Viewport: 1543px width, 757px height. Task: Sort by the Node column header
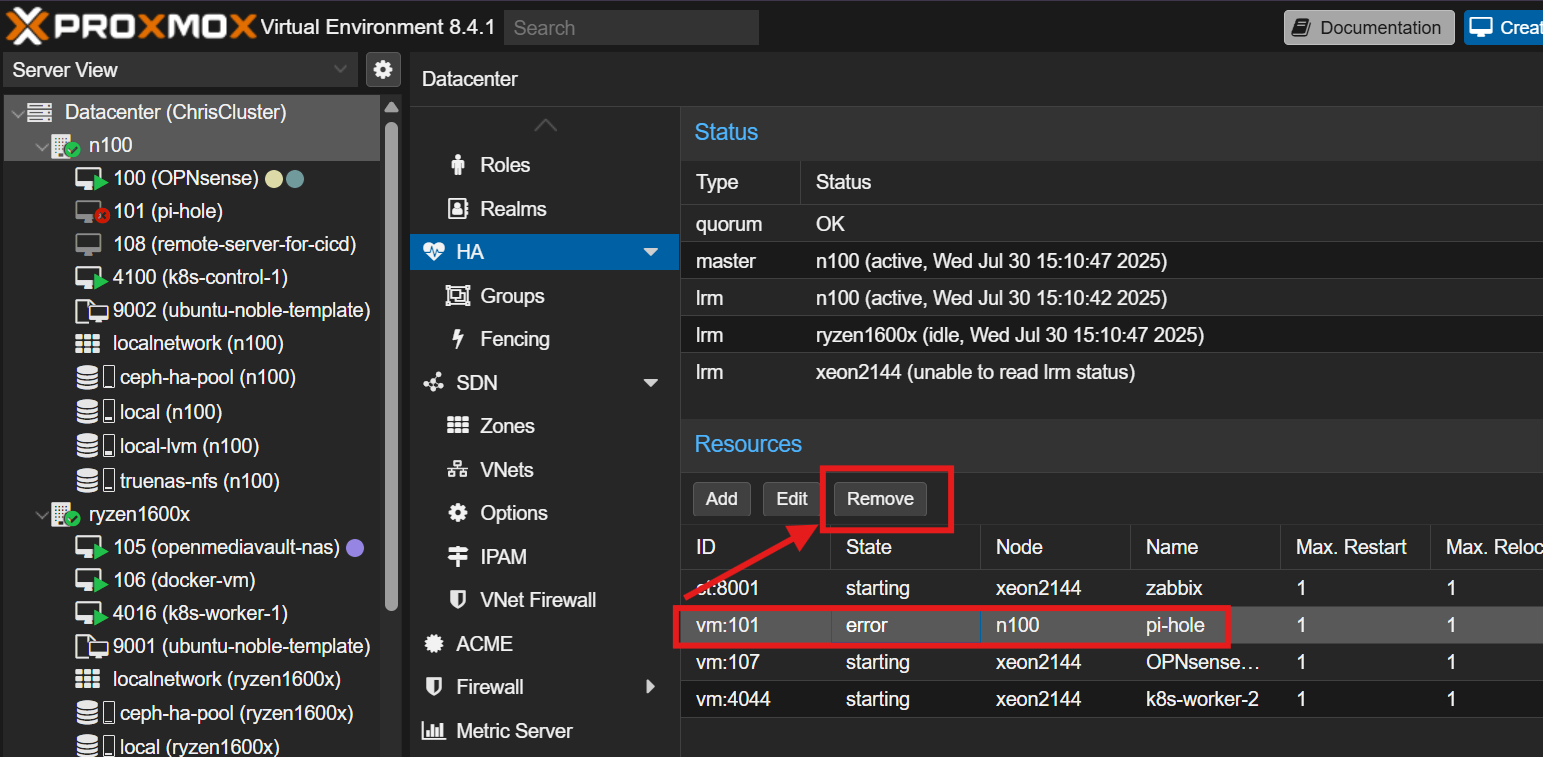[x=1055, y=547]
